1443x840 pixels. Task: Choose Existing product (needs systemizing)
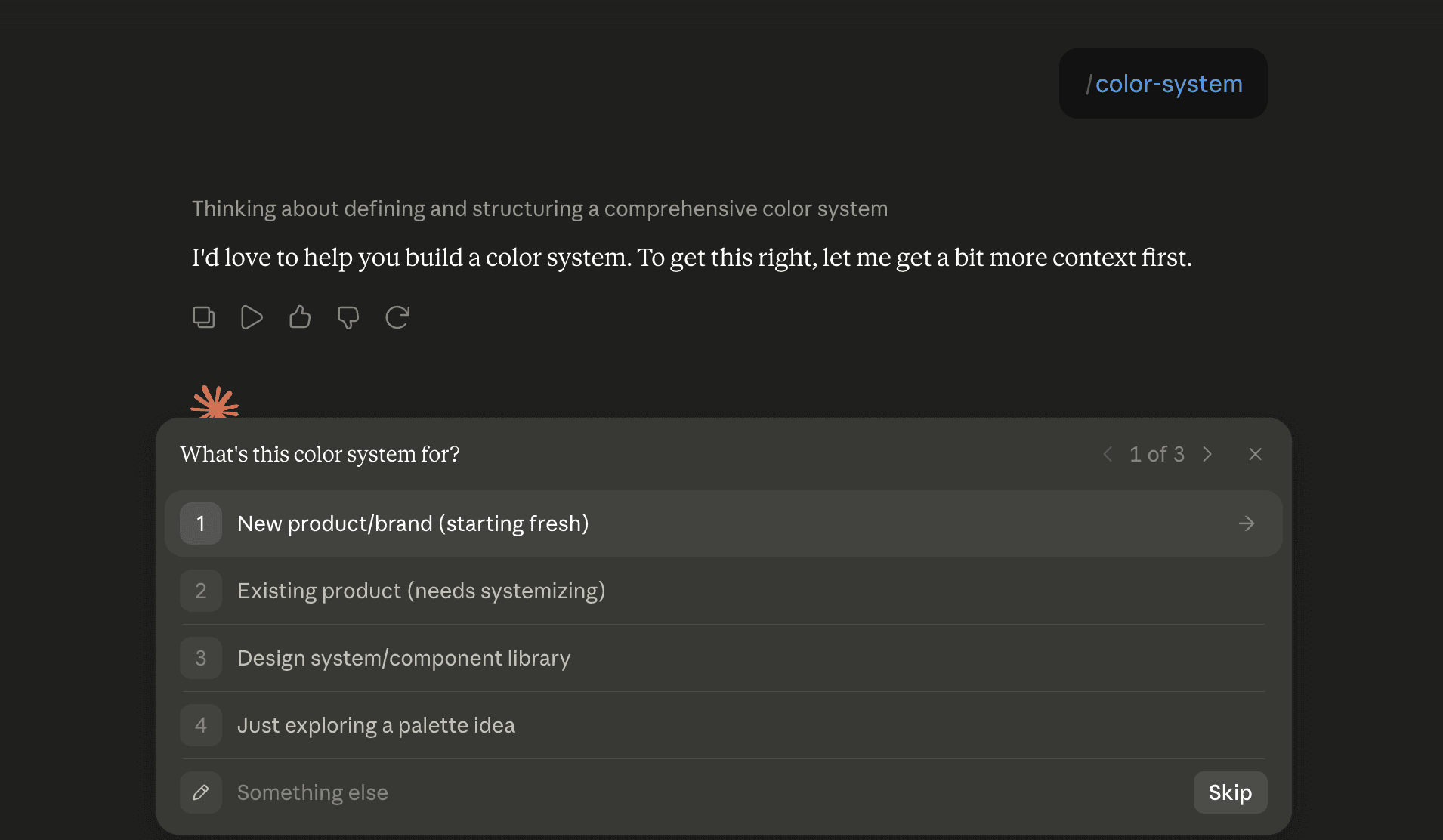[723, 591]
